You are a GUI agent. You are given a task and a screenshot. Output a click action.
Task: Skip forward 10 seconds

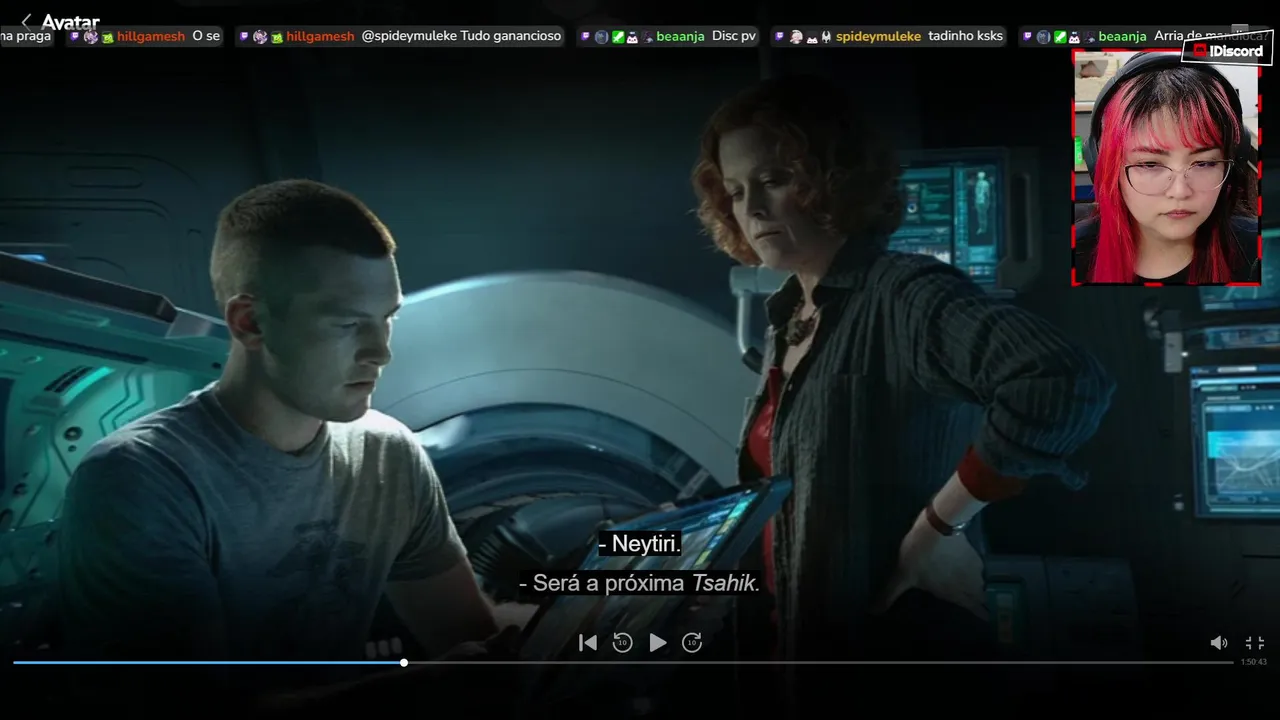pos(692,643)
